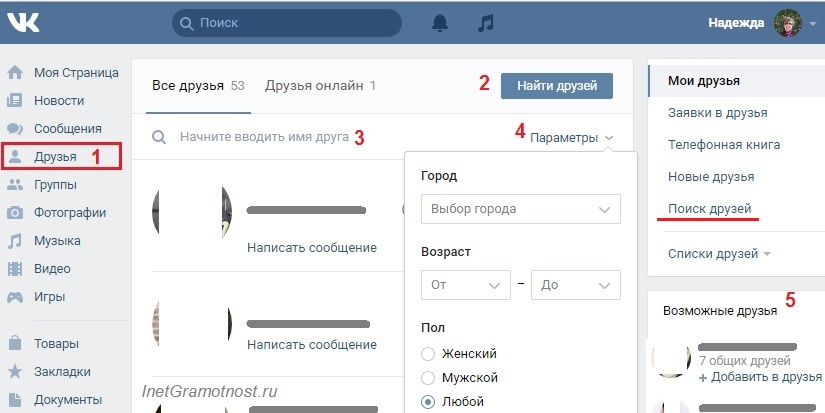
Task: Select Любой gender radio button
Action: (428, 402)
